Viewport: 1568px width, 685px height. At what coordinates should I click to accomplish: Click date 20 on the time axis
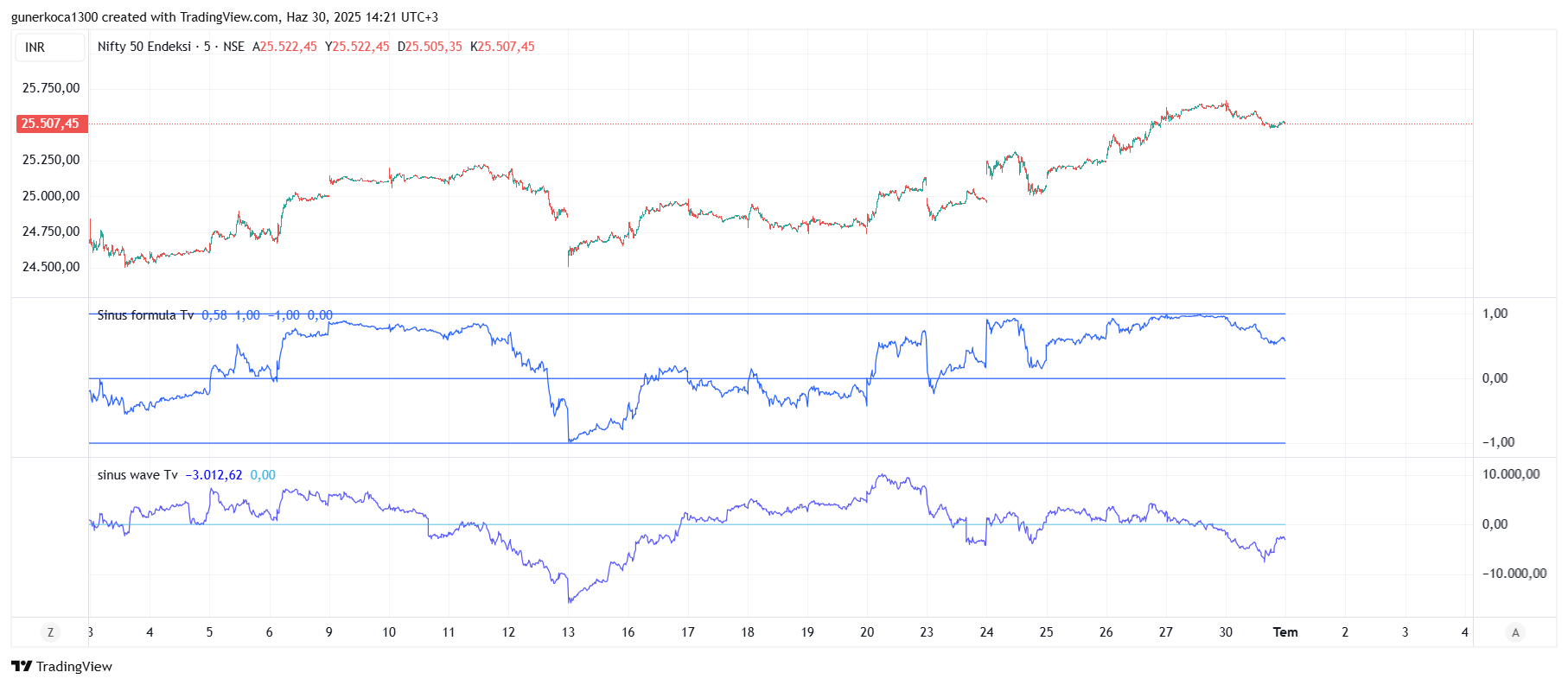(867, 632)
